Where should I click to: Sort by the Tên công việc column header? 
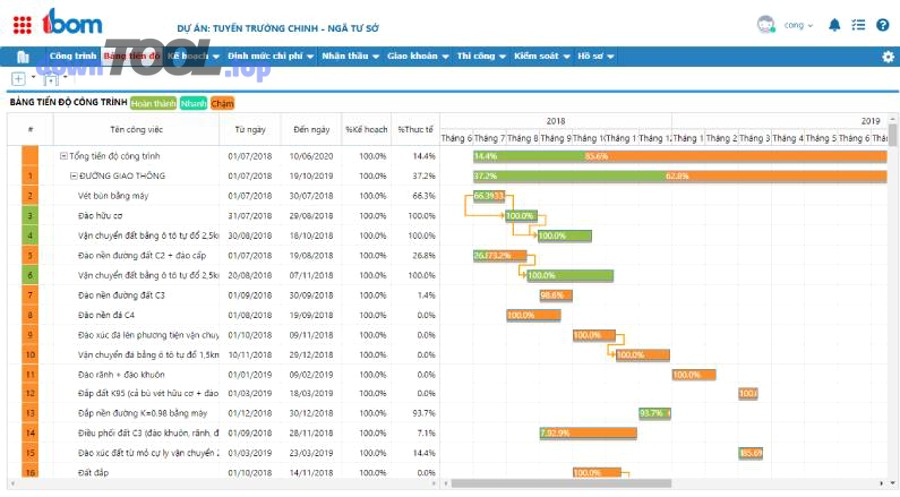click(x=136, y=129)
